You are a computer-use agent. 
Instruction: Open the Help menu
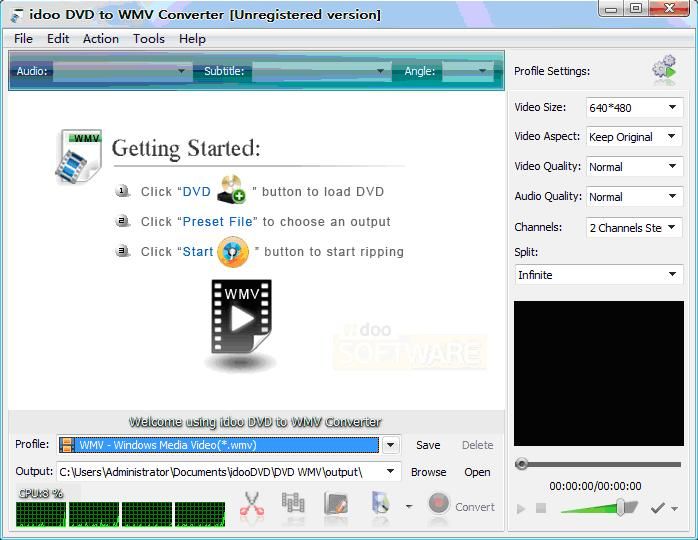coord(192,39)
